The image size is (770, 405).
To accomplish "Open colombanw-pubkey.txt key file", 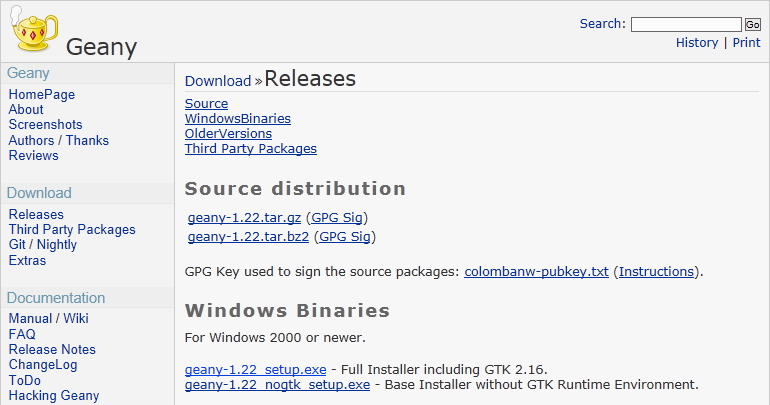I will tap(536, 272).
